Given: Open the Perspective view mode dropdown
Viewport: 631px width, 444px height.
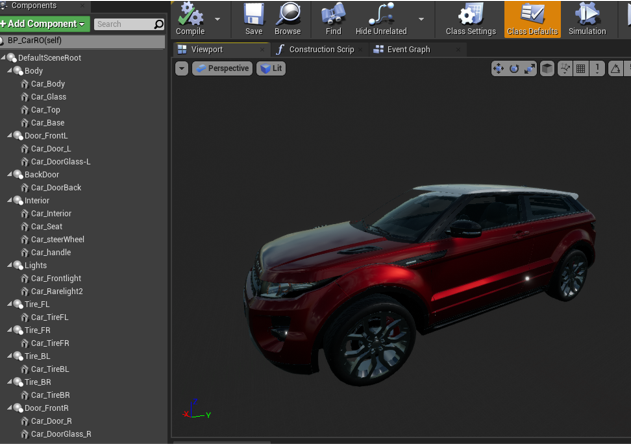Looking at the screenshot, I should coord(222,69).
